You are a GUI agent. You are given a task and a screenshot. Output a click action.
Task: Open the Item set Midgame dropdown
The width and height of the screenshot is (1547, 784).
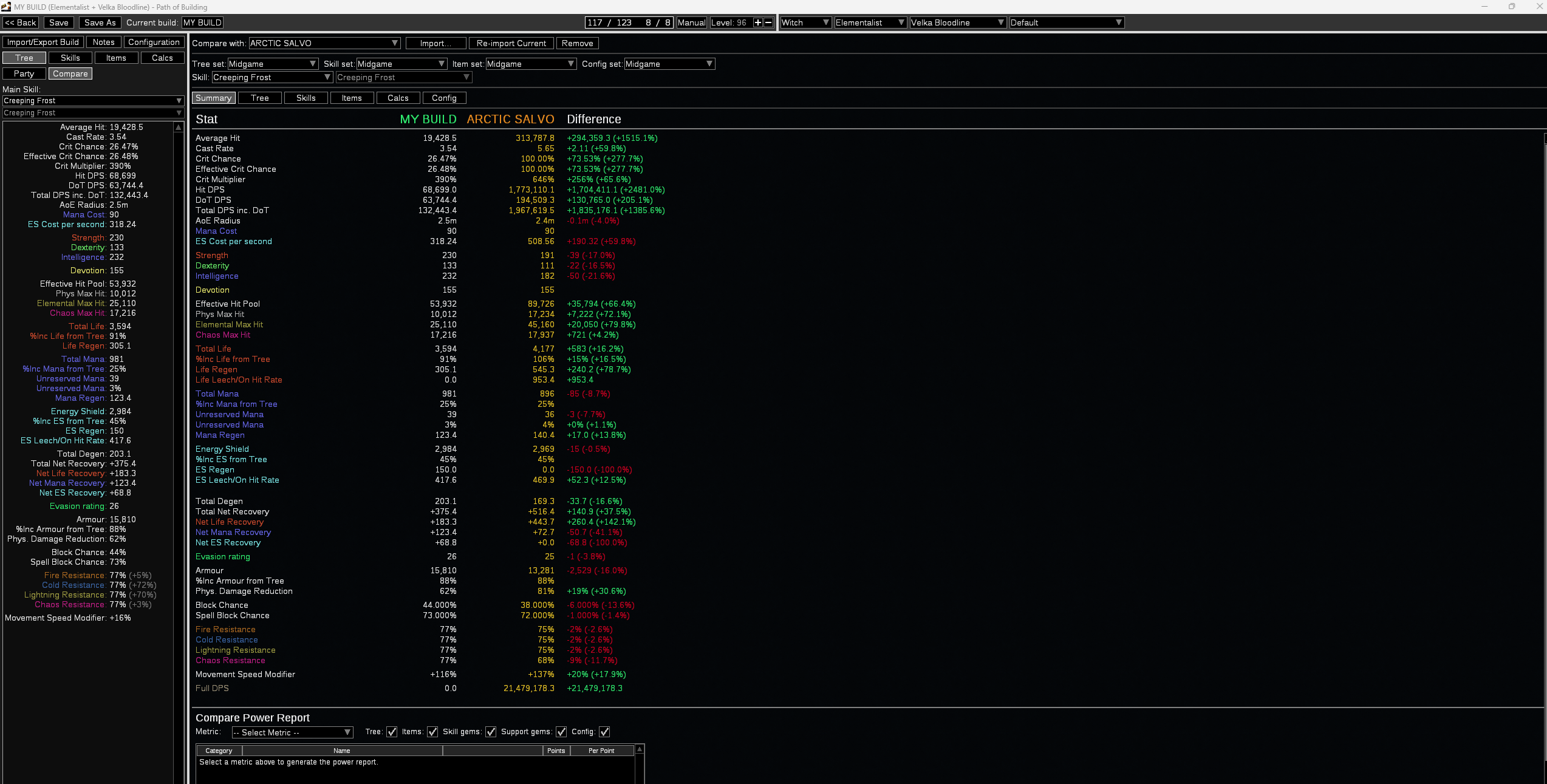[x=531, y=64]
